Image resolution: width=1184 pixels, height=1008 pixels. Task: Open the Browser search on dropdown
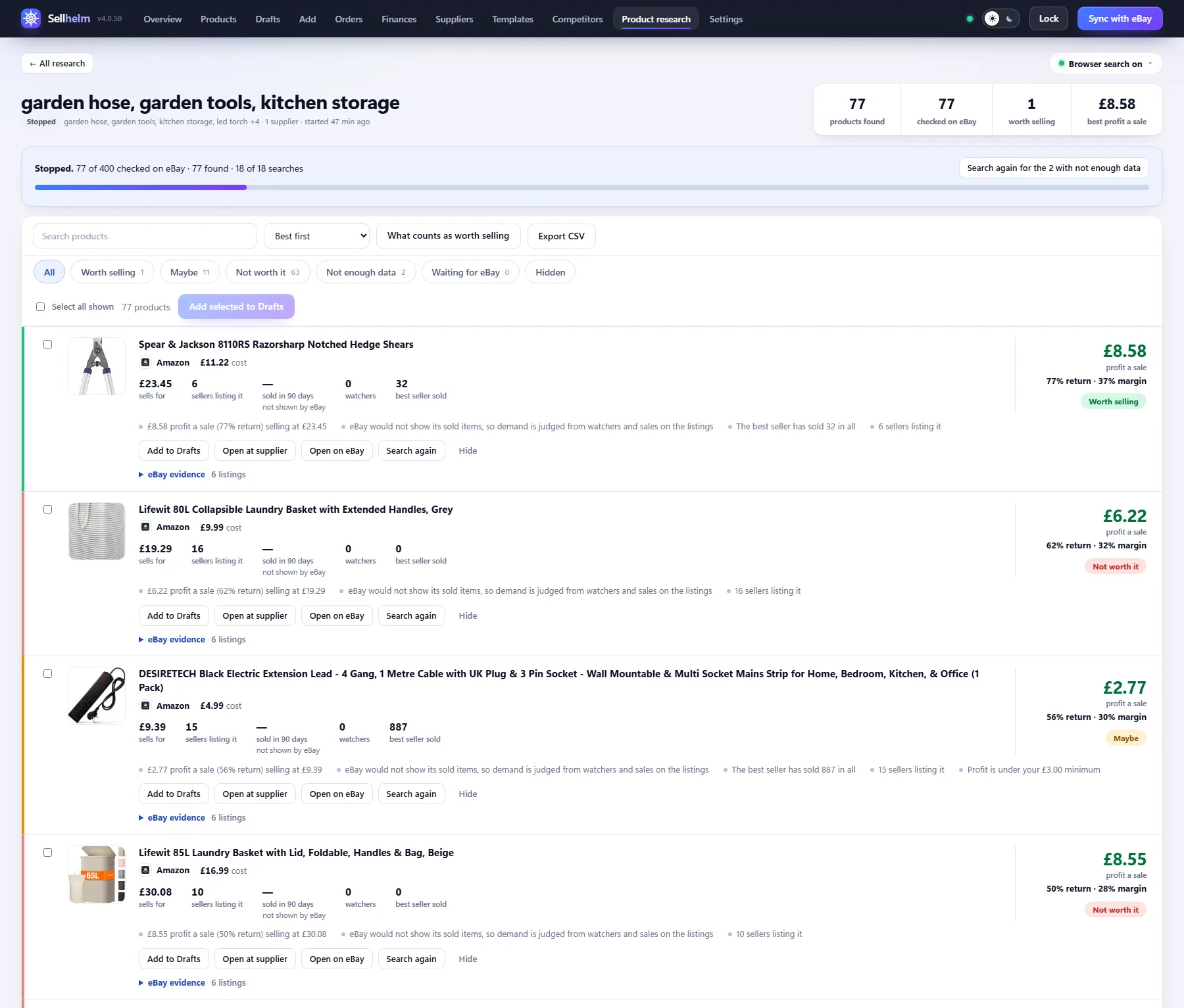[x=1106, y=64]
